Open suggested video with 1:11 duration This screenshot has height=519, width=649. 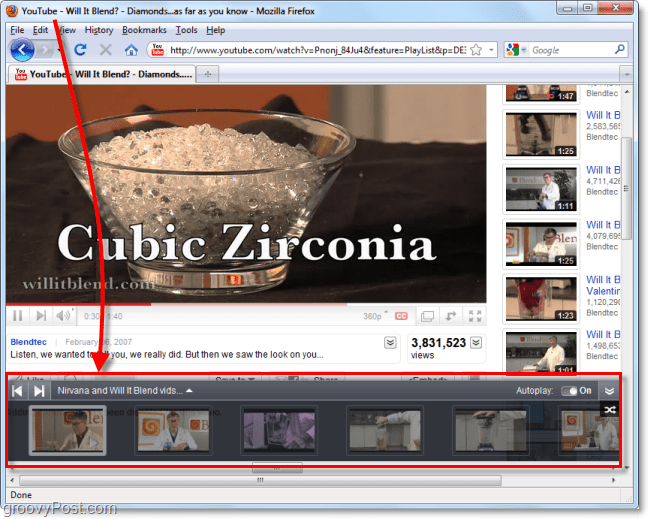pos(541,189)
